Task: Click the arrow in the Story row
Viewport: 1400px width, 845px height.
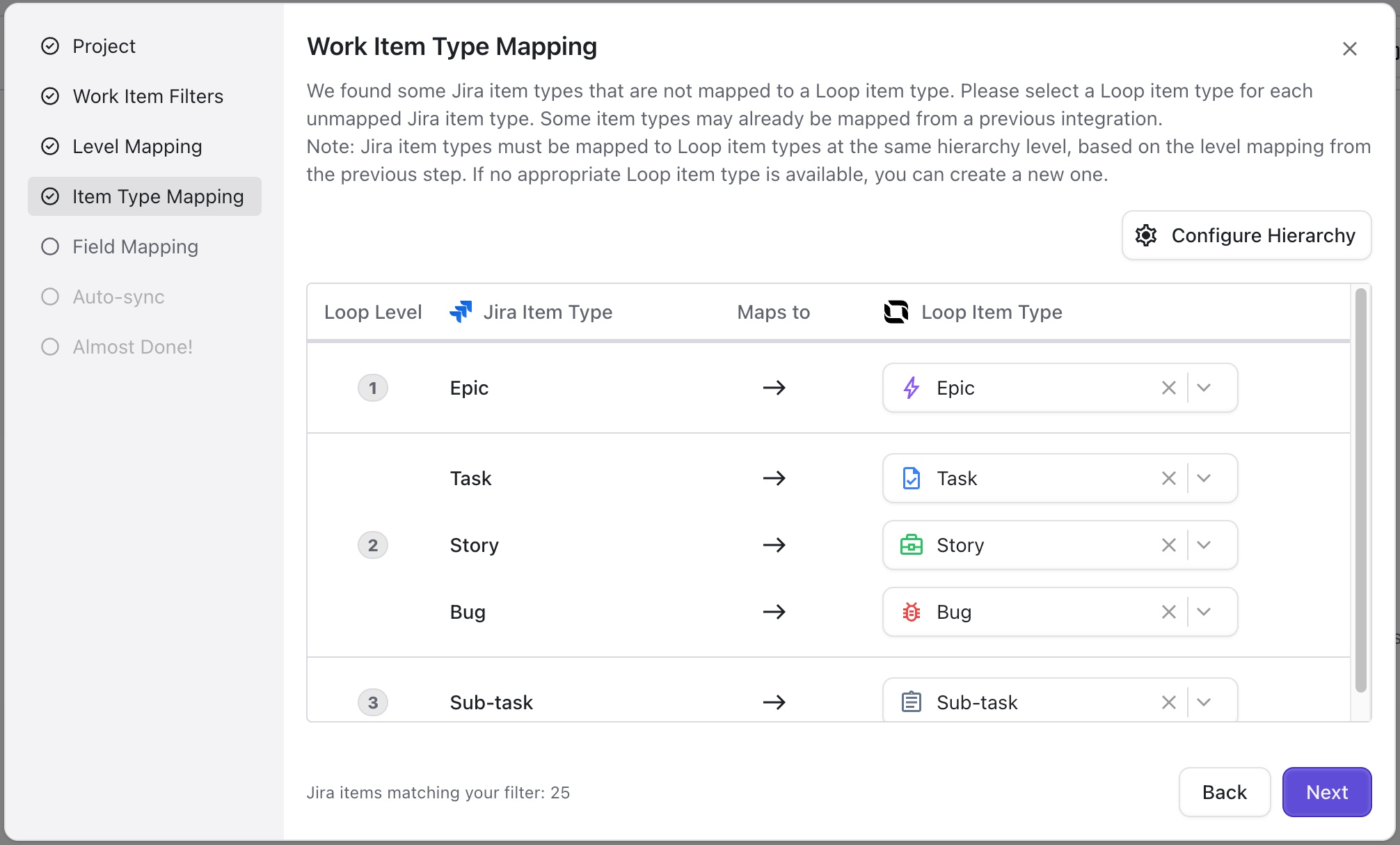Action: [x=774, y=545]
